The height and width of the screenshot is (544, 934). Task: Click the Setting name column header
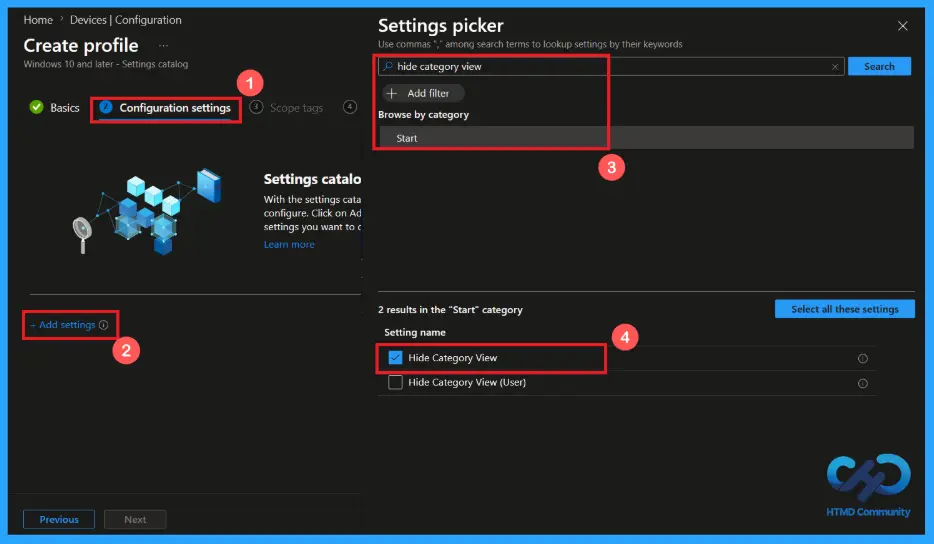click(415, 332)
